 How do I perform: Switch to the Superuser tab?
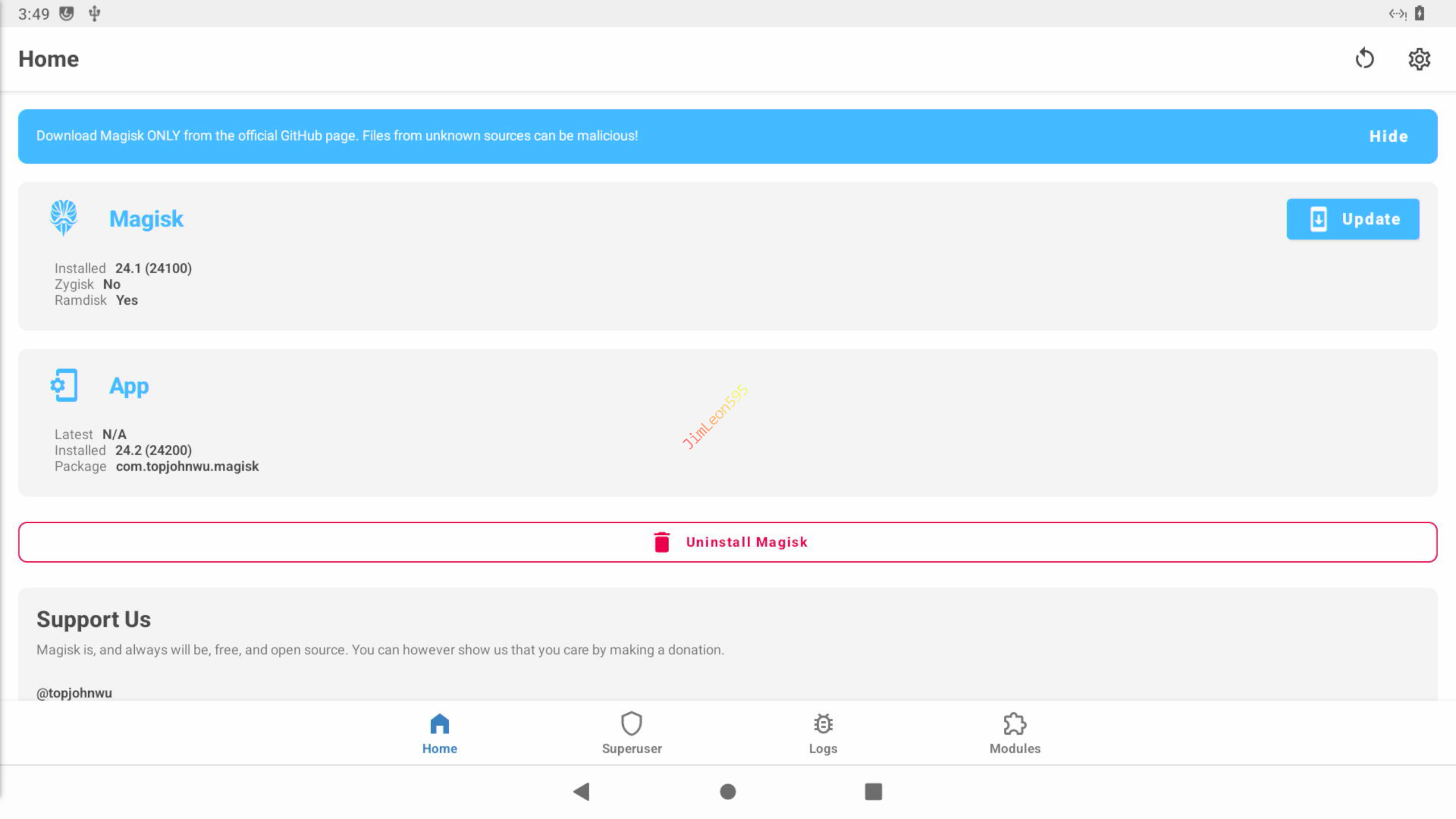click(x=631, y=733)
